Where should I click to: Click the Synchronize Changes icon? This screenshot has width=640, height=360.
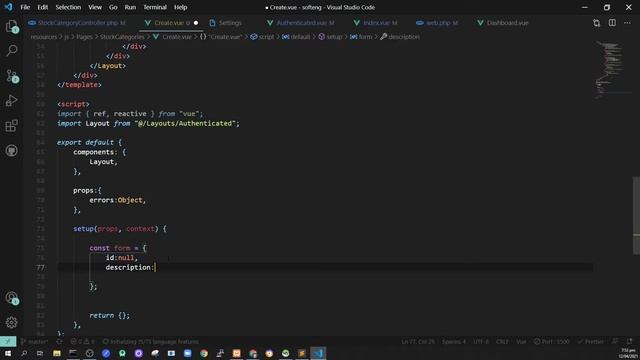(60, 341)
